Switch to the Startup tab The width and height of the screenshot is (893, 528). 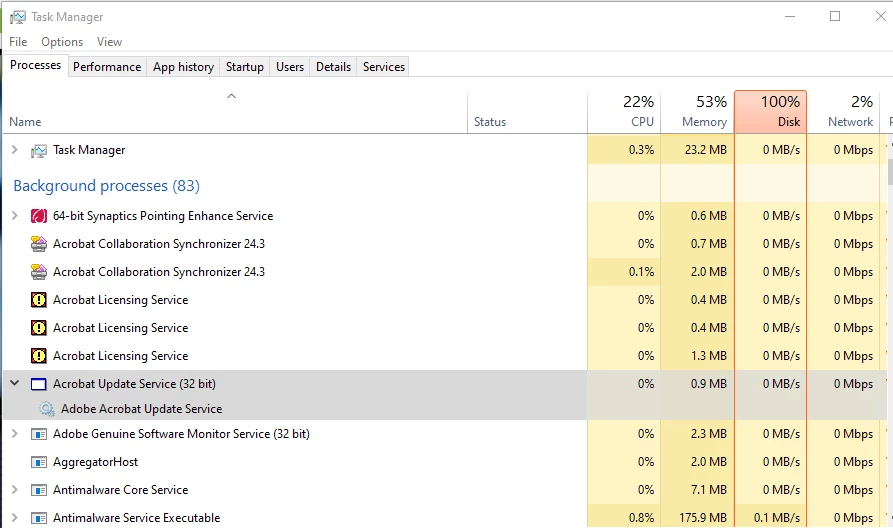pos(245,67)
